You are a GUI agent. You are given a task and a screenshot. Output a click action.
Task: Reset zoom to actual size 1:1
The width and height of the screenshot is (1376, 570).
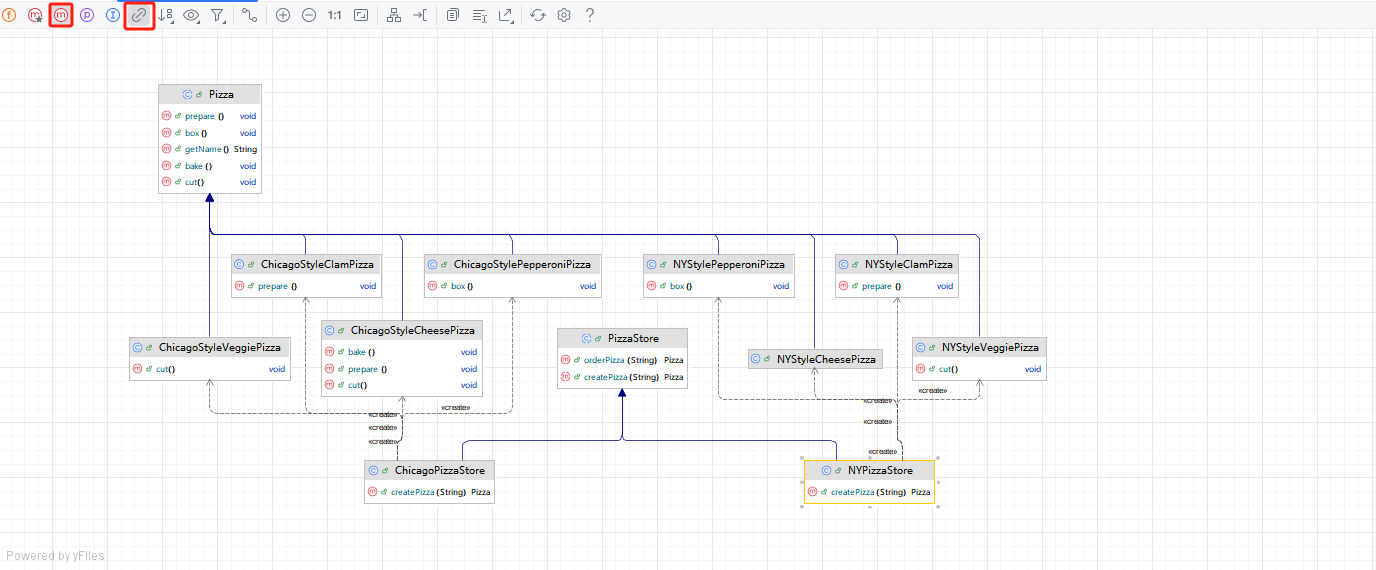(335, 16)
